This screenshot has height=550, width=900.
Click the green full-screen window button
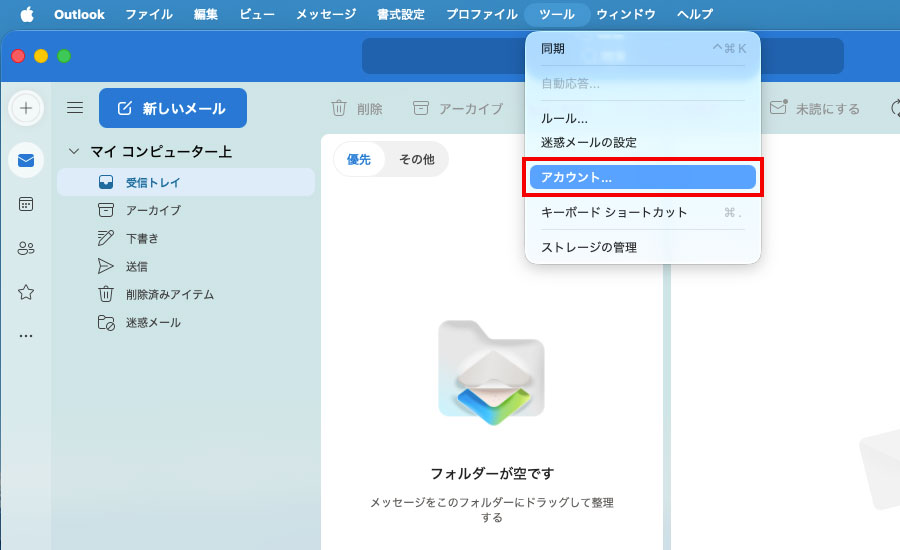pyautogui.click(x=64, y=56)
